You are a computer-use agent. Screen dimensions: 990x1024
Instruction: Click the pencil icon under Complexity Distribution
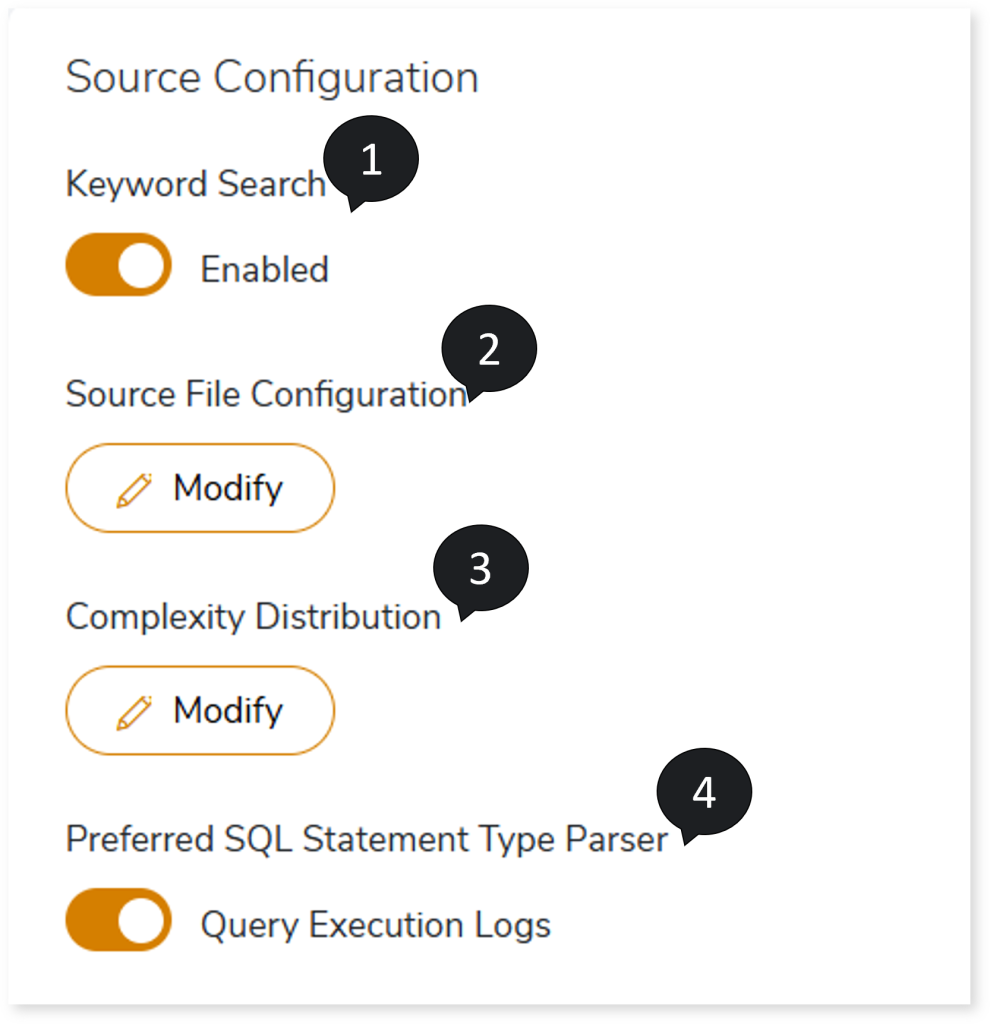click(134, 712)
